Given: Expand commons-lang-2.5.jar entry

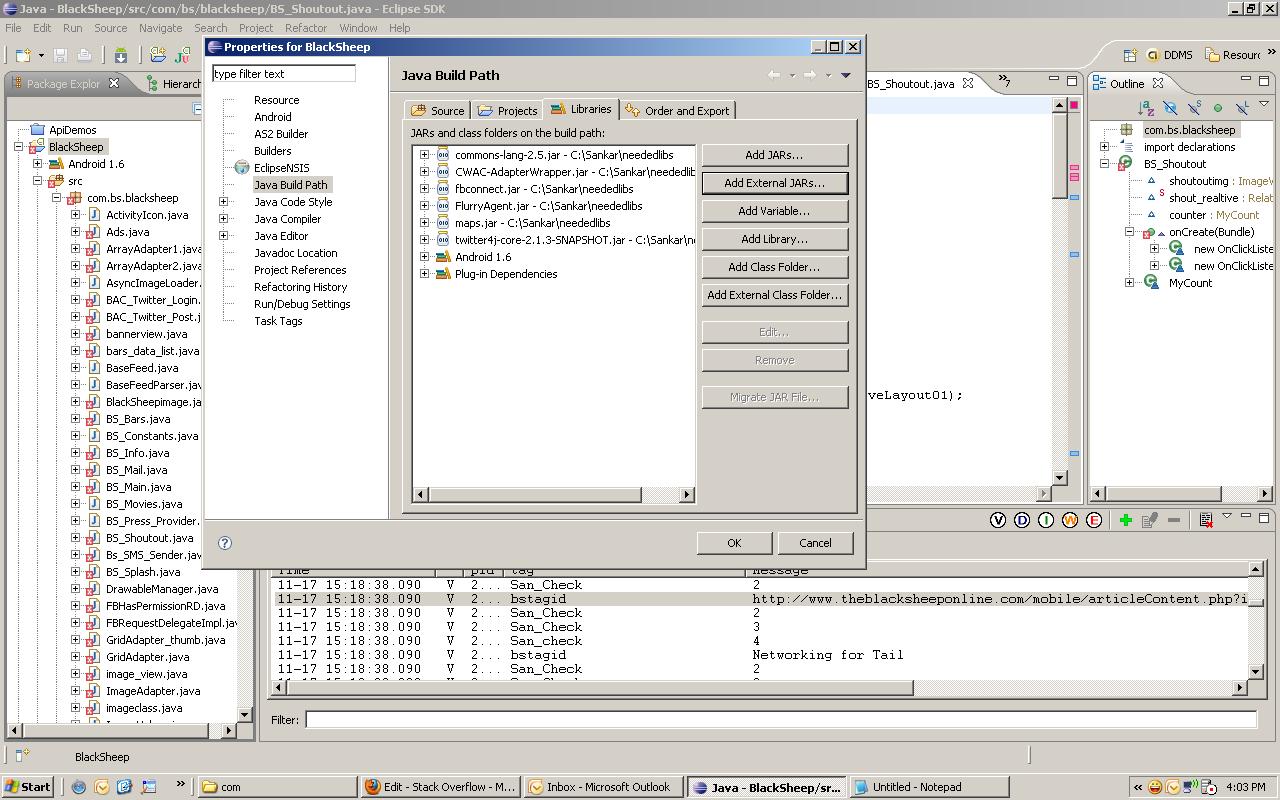Looking at the screenshot, I should click(424, 155).
